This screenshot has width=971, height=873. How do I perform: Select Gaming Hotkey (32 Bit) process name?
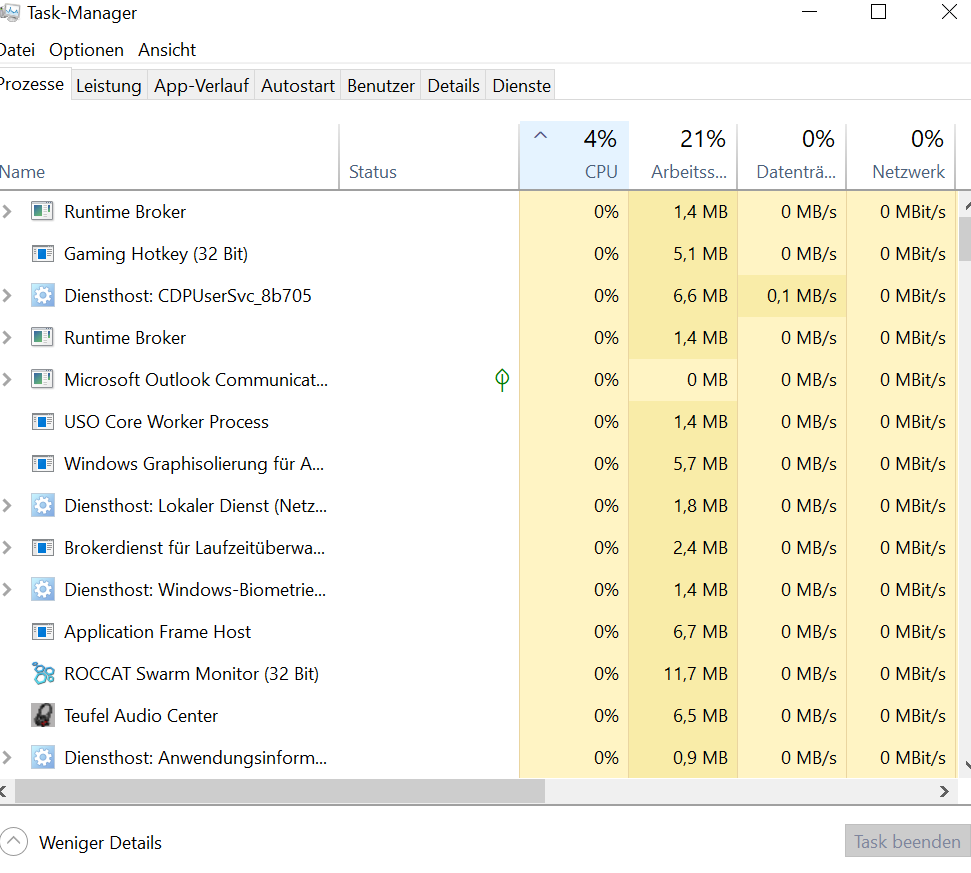click(156, 254)
